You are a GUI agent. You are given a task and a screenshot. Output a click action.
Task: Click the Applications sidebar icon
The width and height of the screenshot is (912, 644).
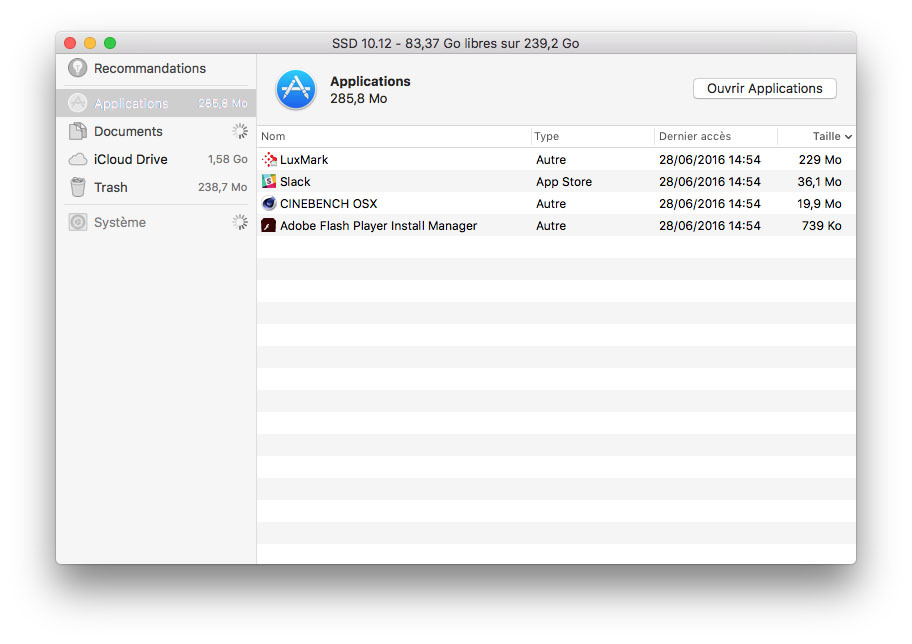coord(77,103)
